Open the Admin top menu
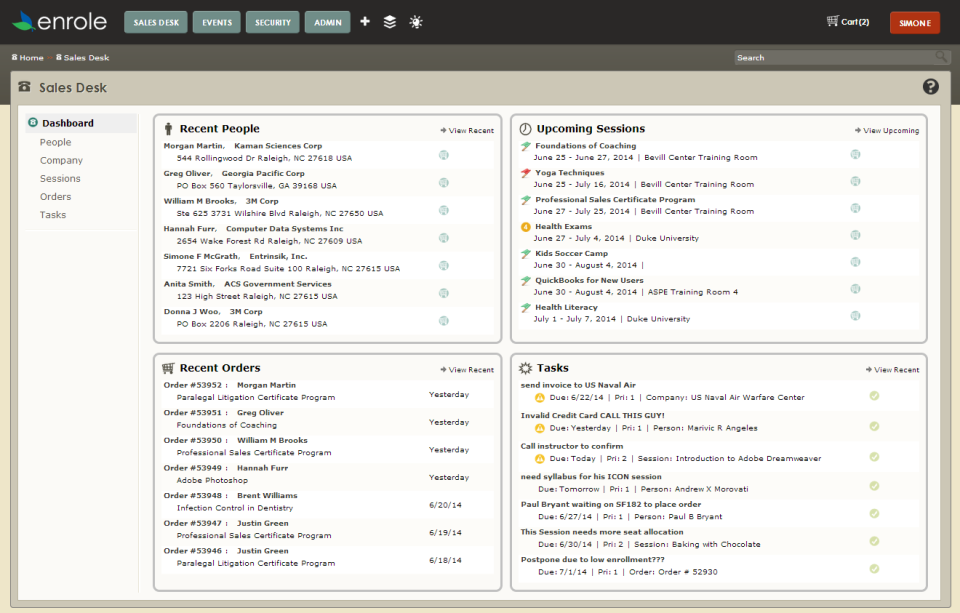Image resolution: width=960 pixels, height=613 pixels. [328, 22]
